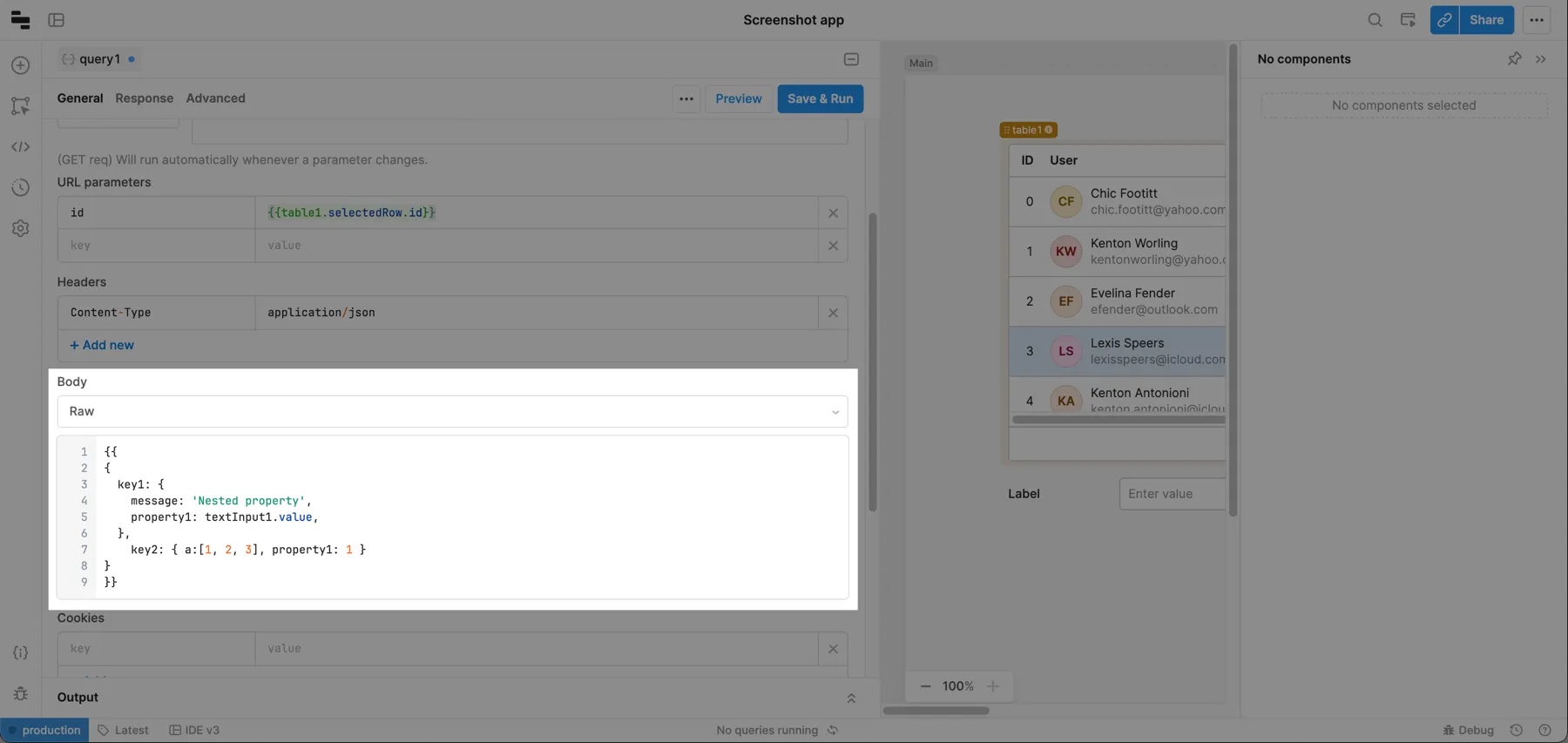This screenshot has width=1568, height=743.
Task: Collapse the inspector with double chevron
Action: coord(1541,59)
